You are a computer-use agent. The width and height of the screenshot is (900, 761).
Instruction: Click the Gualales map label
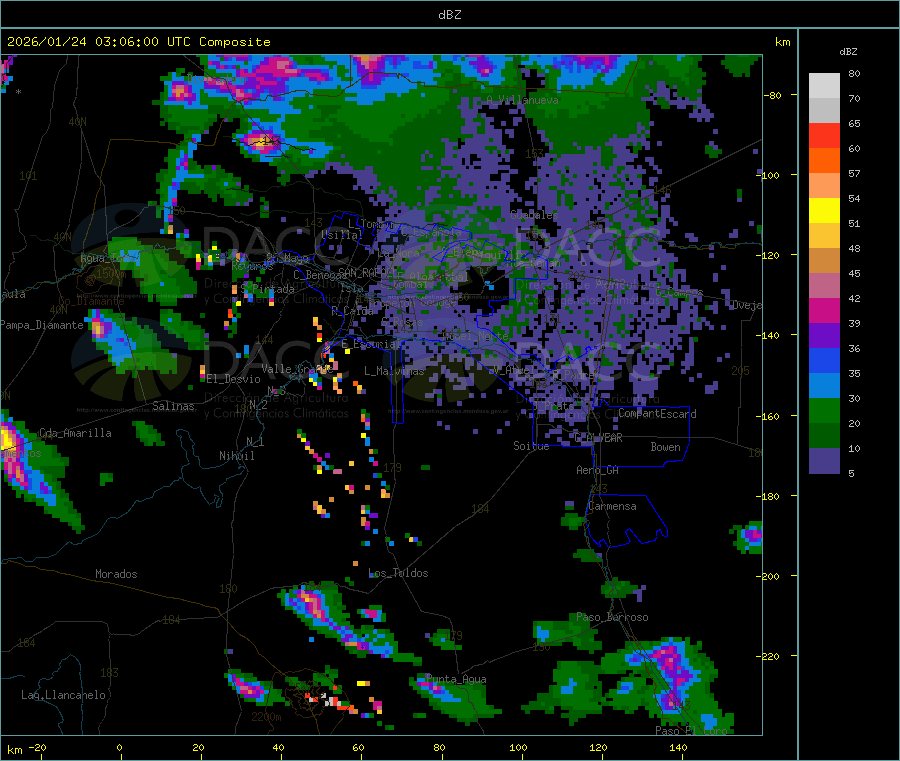coord(534,215)
